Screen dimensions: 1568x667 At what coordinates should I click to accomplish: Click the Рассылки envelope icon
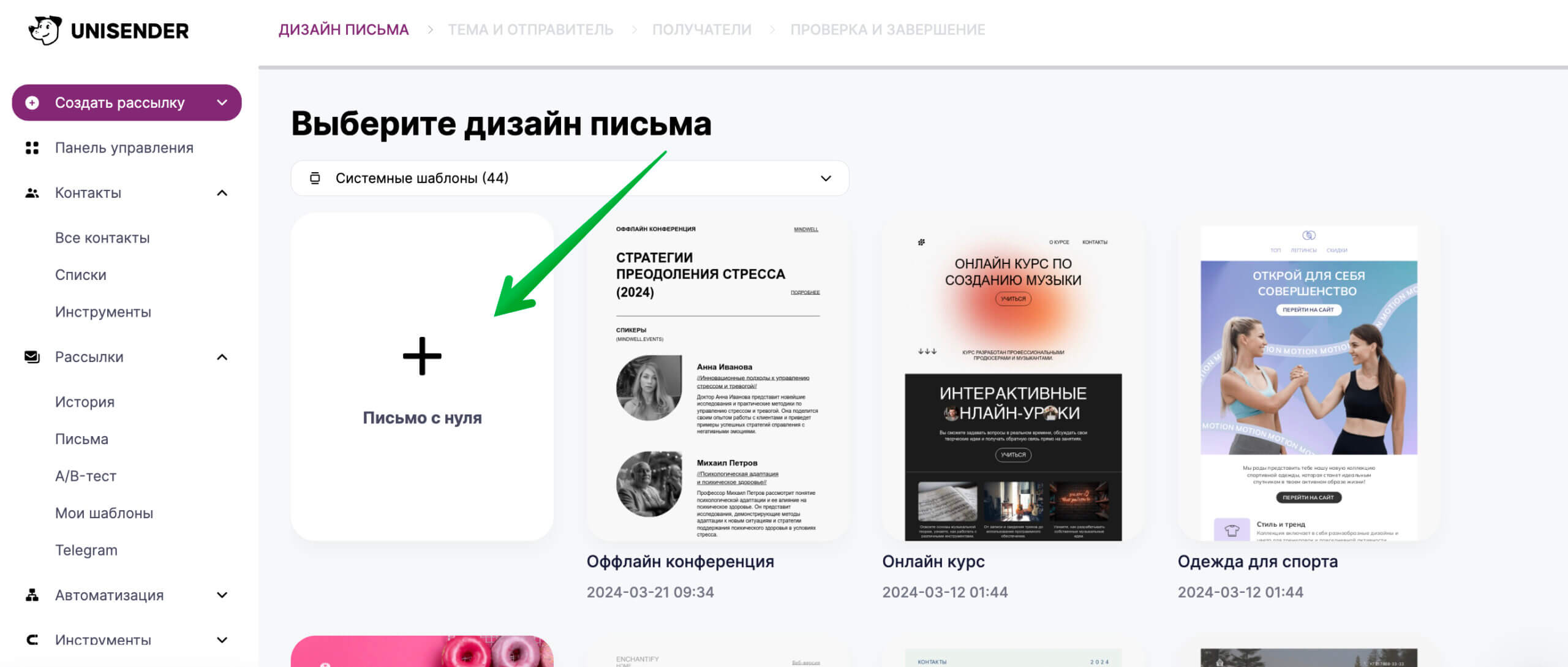32,357
